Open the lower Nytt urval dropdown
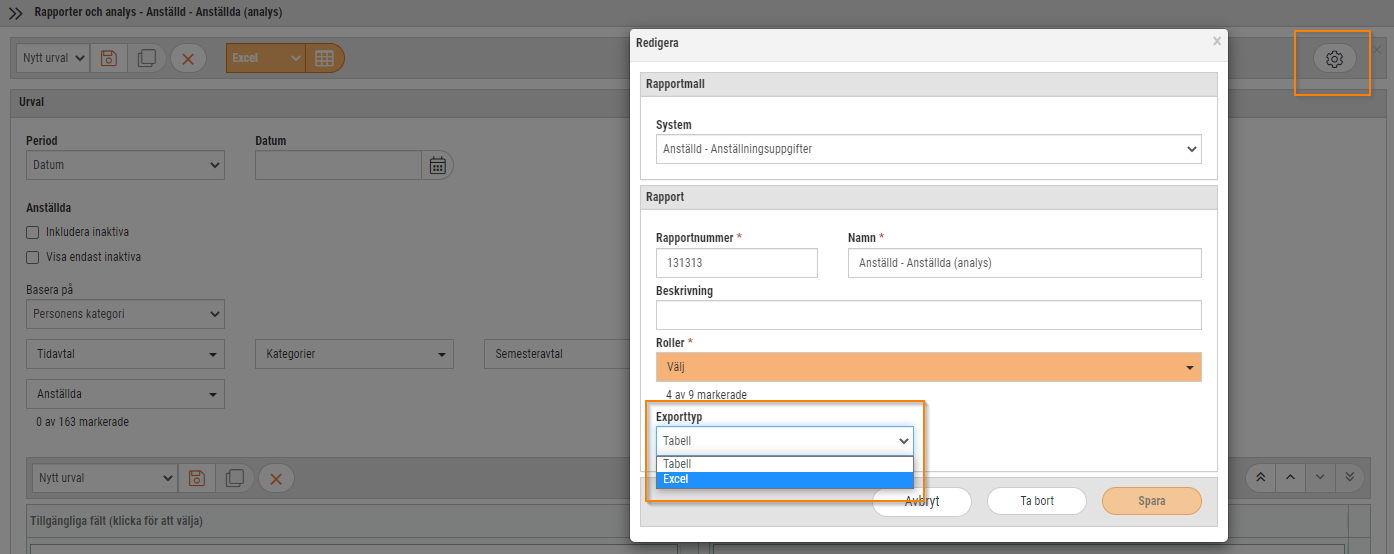 point(105,478)
